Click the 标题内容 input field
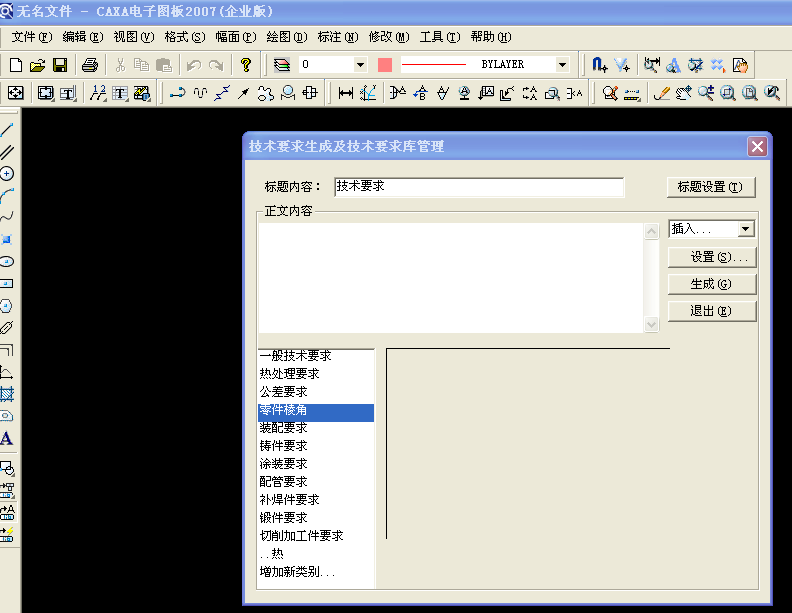The image size is (792, 613). pos(479,187)
